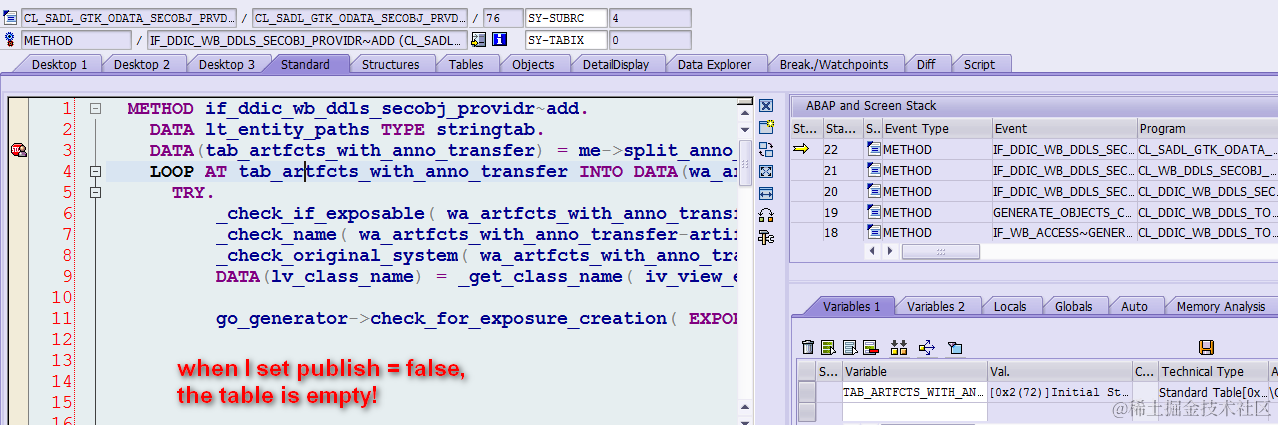Screen dimensions: 1278x425
Task: Click the GENERATE_OBJECTS_C... event cell
Action: click(x=1063, y=212)
